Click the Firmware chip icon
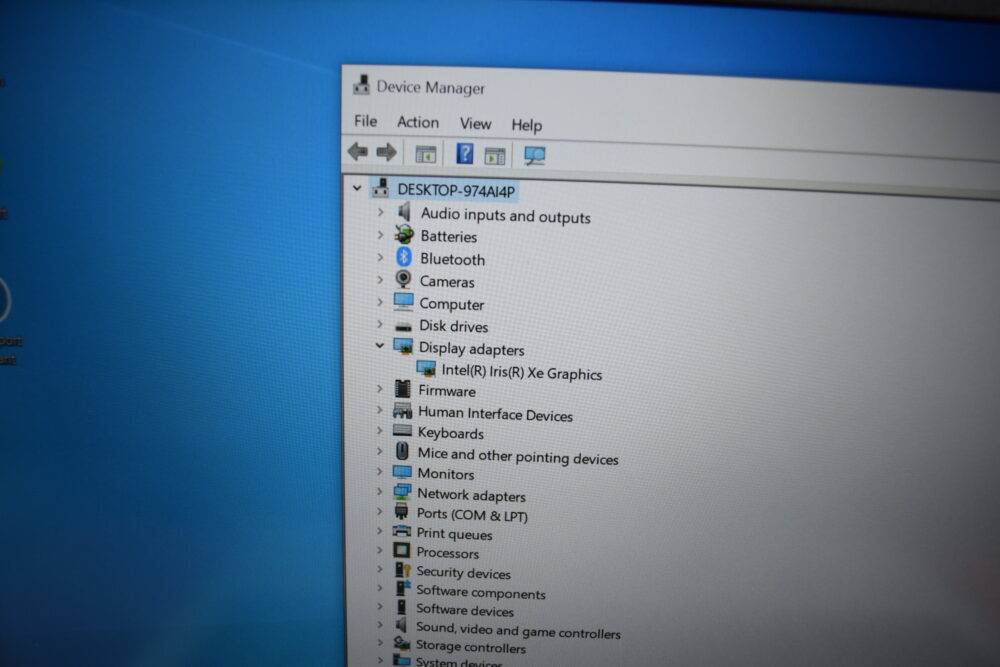Screen dimensions: 1000x667 point(402,388)
